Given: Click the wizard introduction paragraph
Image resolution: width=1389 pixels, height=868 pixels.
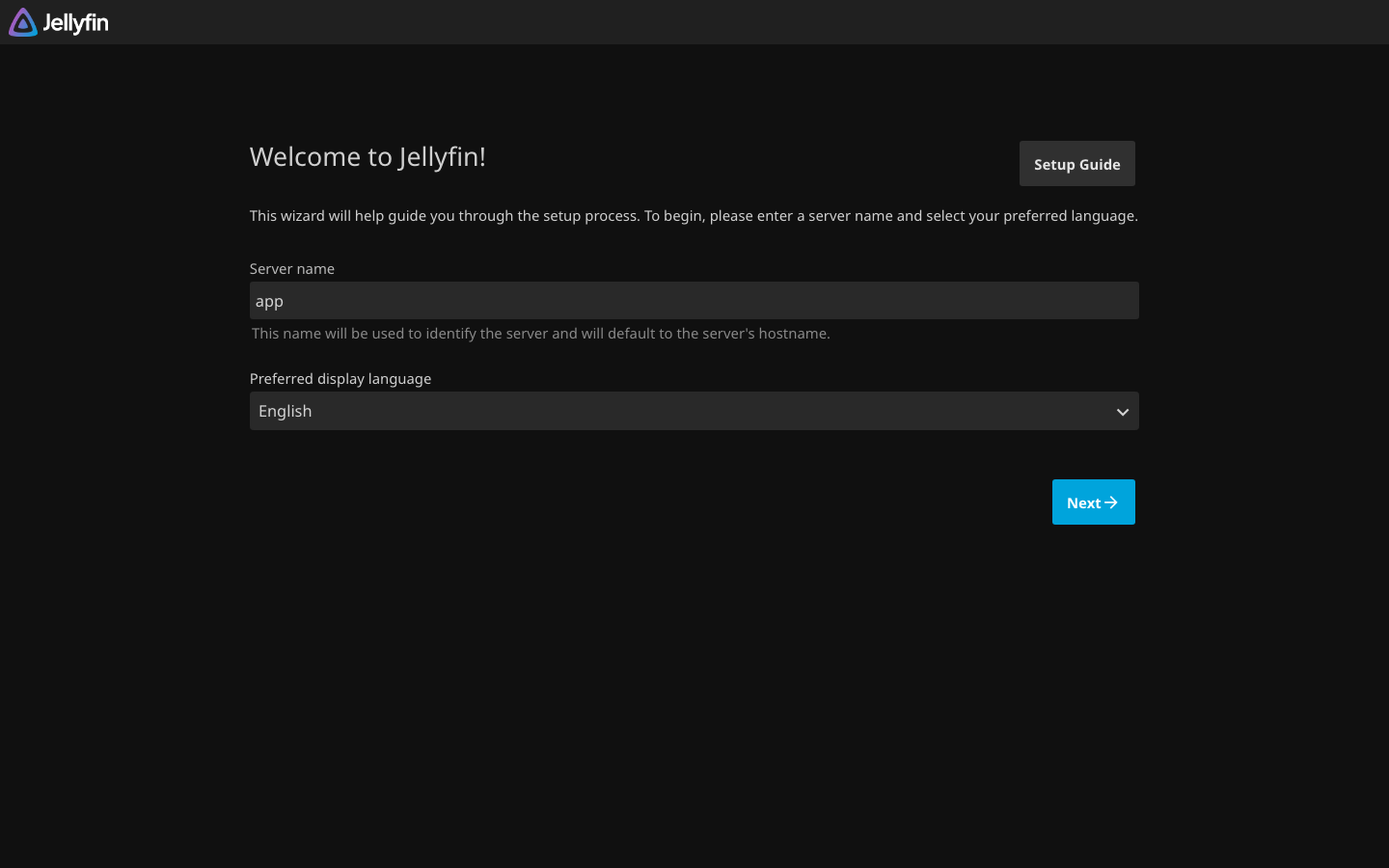Looking at the screenshot, I should click(694, 216).
